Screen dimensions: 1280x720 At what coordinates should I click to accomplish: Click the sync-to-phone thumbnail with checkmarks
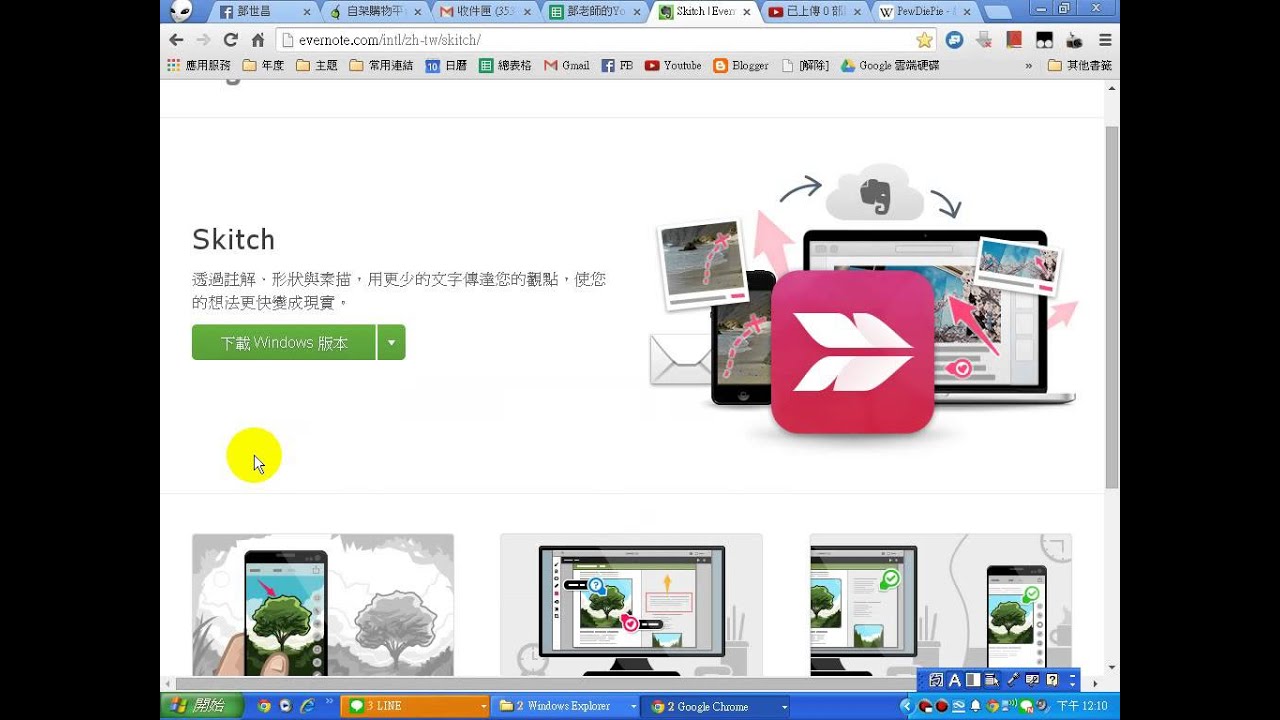point(940,605)
